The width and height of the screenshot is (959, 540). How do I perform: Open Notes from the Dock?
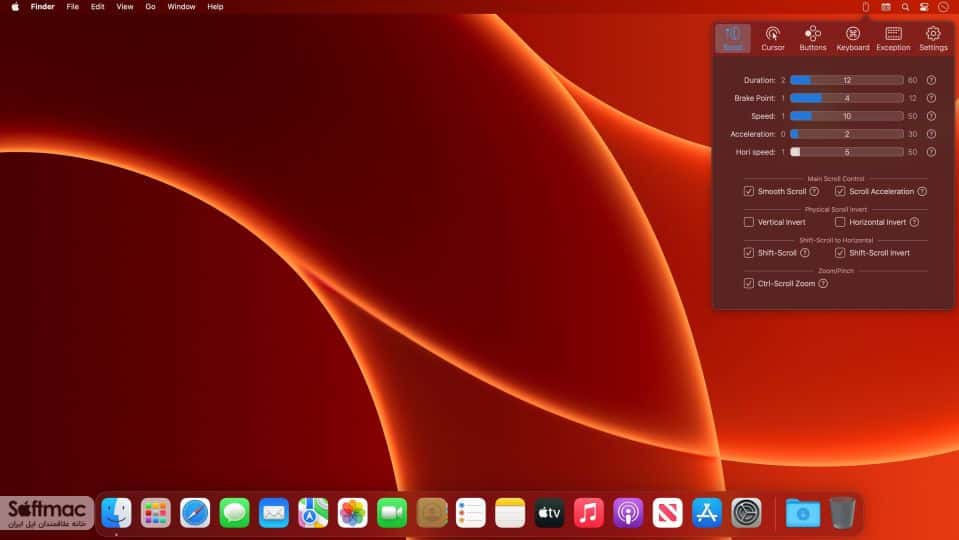[510, 512]
